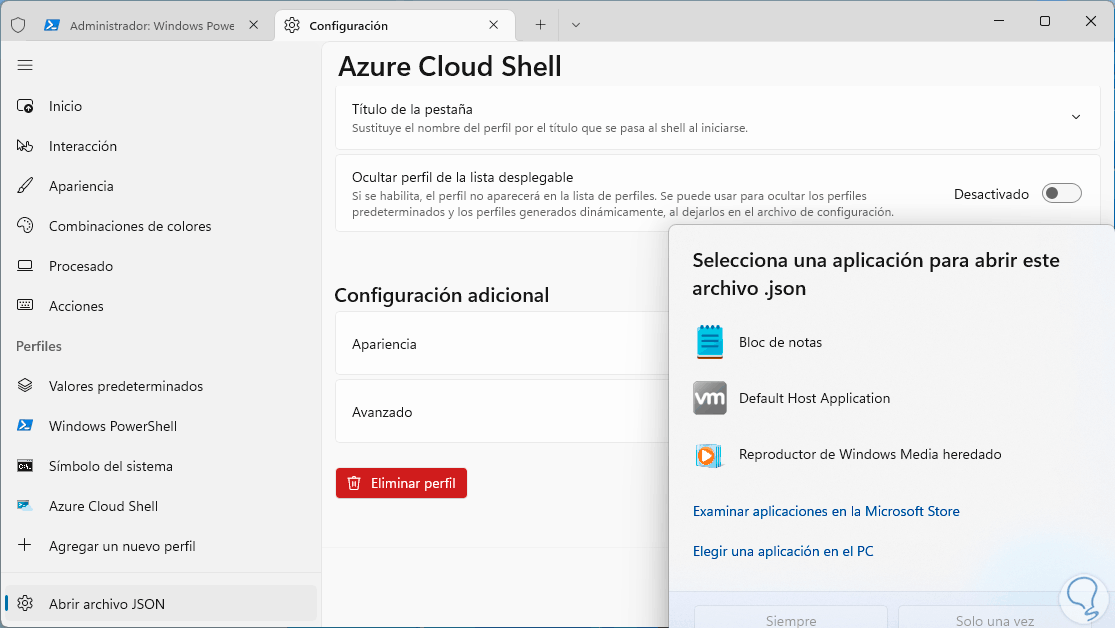Open Combinaciones de colores settings

pos(130,226)
